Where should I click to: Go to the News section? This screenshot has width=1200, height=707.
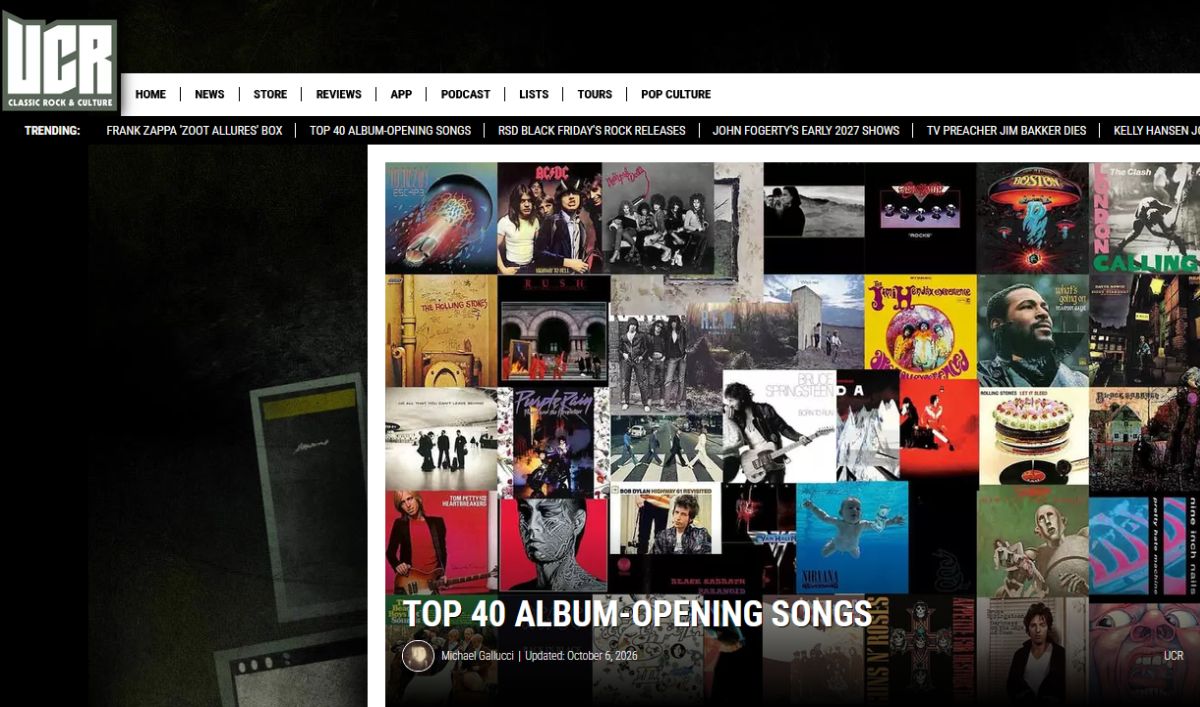[209, 94]
